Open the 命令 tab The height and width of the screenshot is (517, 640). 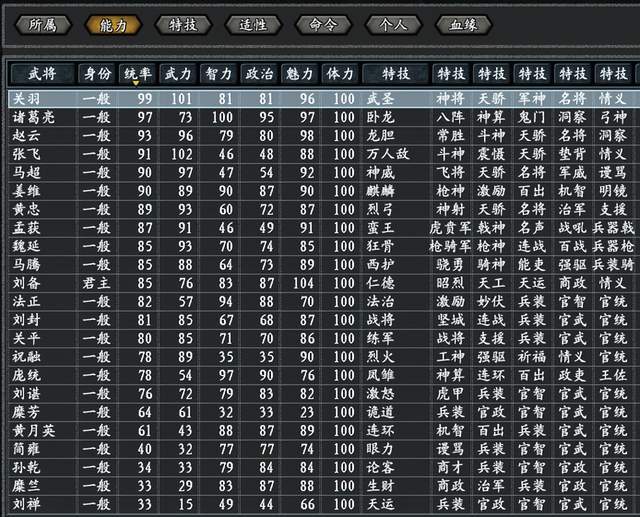click(323, 25)
